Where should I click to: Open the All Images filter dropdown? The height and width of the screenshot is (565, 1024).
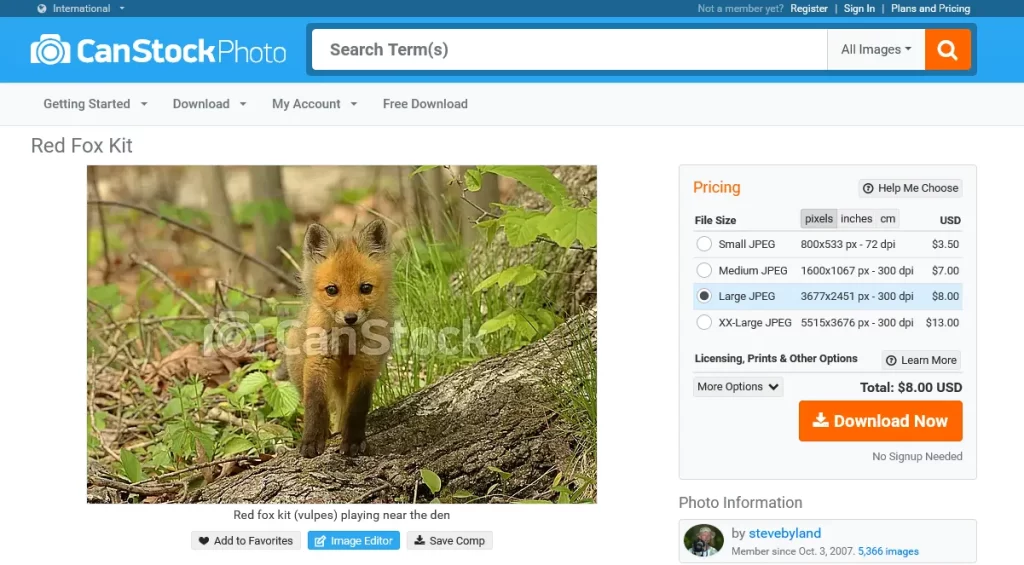[x=876, y=50]
